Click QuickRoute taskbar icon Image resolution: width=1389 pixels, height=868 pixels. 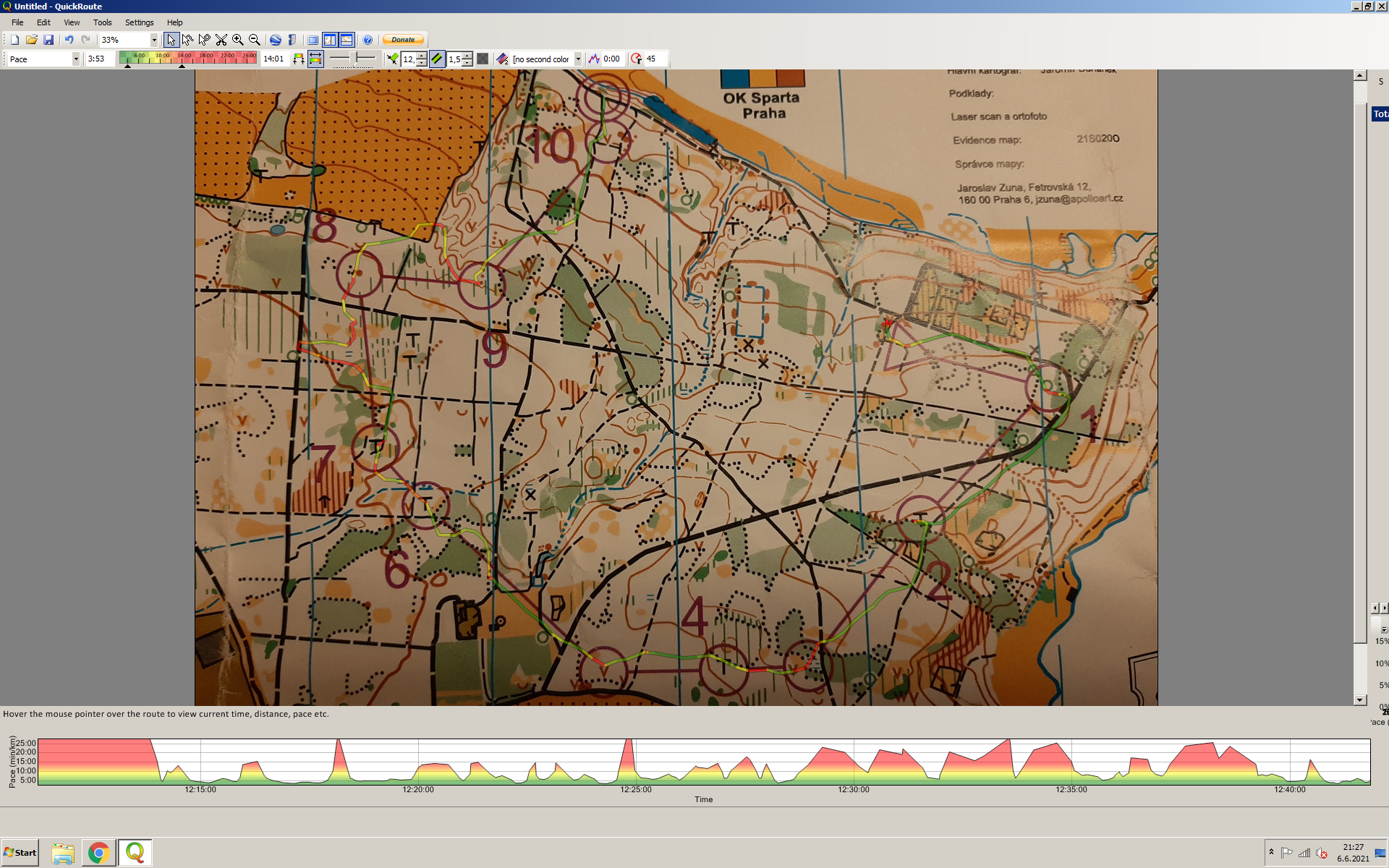tap(135, 853)
